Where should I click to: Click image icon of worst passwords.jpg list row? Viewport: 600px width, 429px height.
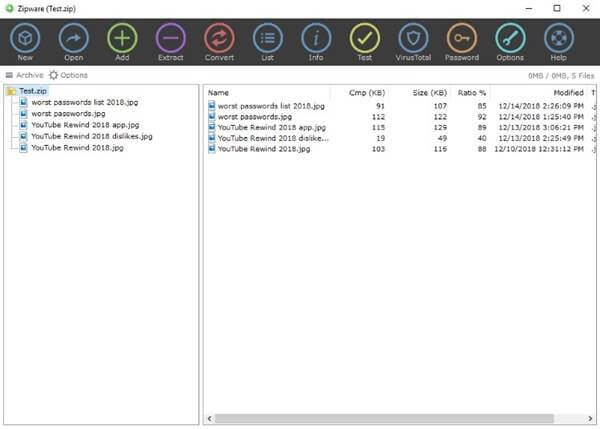pyautogui.click(x=212, y=116)
